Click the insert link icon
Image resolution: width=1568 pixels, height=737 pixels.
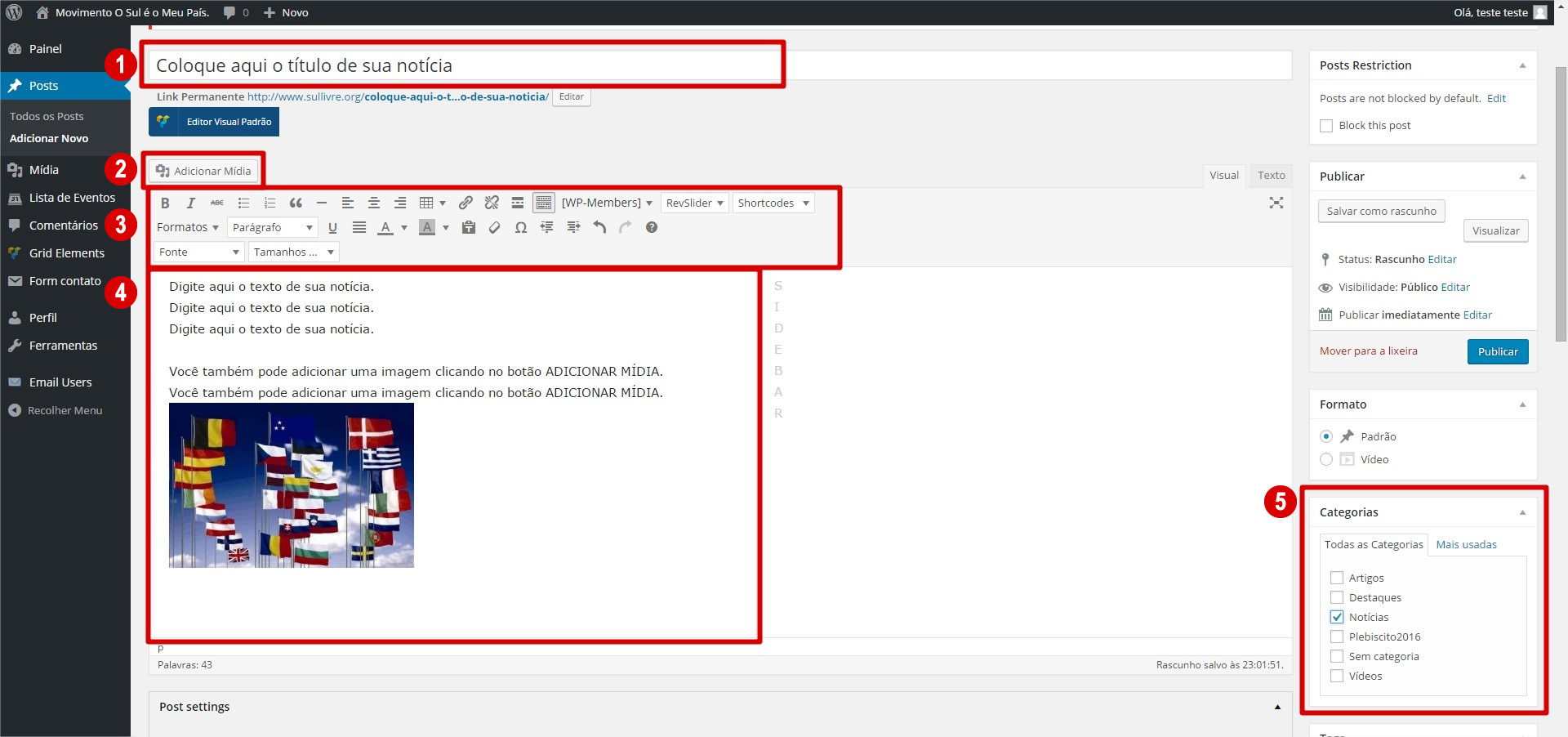tap(465, 203)
